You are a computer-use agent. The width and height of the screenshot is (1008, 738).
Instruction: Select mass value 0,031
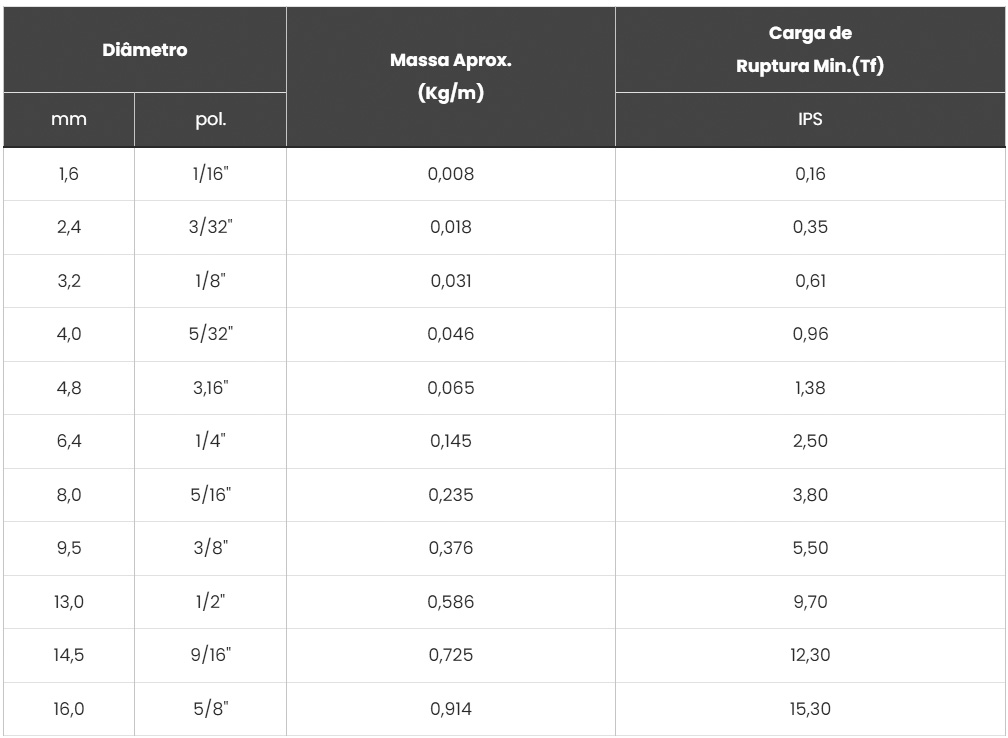451,281
